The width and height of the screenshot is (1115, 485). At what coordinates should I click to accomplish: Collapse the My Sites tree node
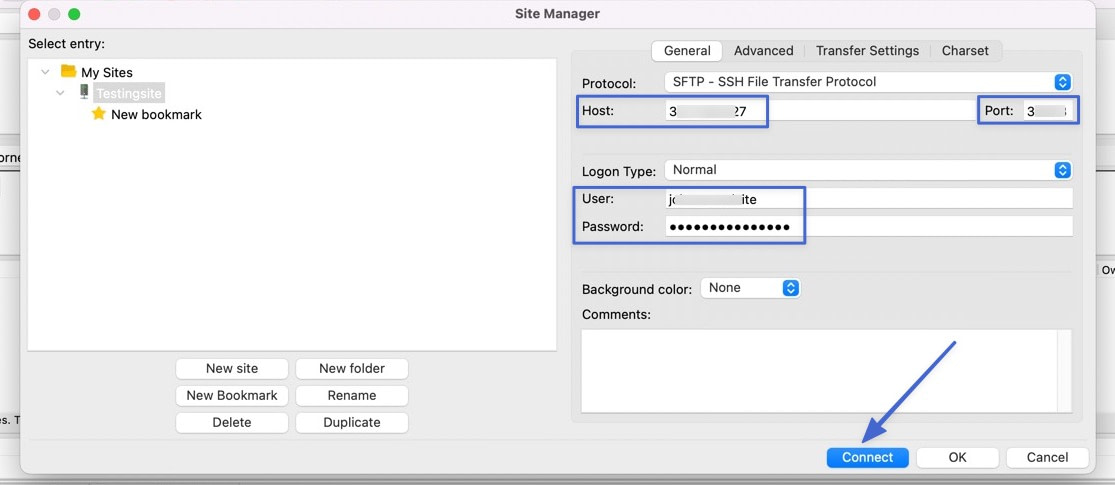46,72
